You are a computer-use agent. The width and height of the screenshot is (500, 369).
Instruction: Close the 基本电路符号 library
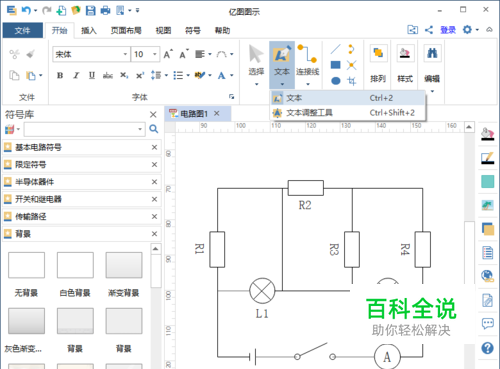click(x=154, y=147)
